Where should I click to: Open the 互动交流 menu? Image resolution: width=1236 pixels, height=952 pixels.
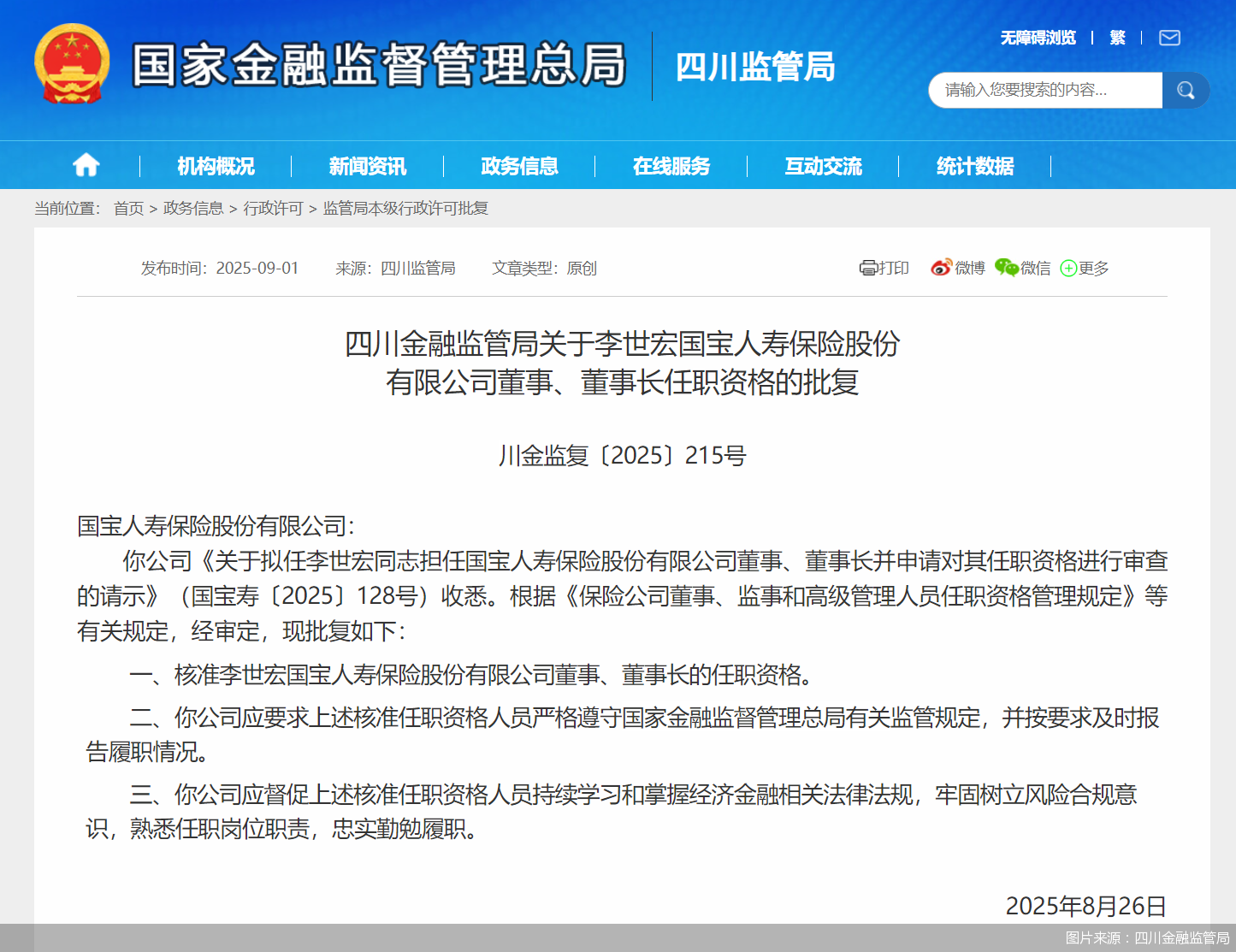tap(823, 166)
